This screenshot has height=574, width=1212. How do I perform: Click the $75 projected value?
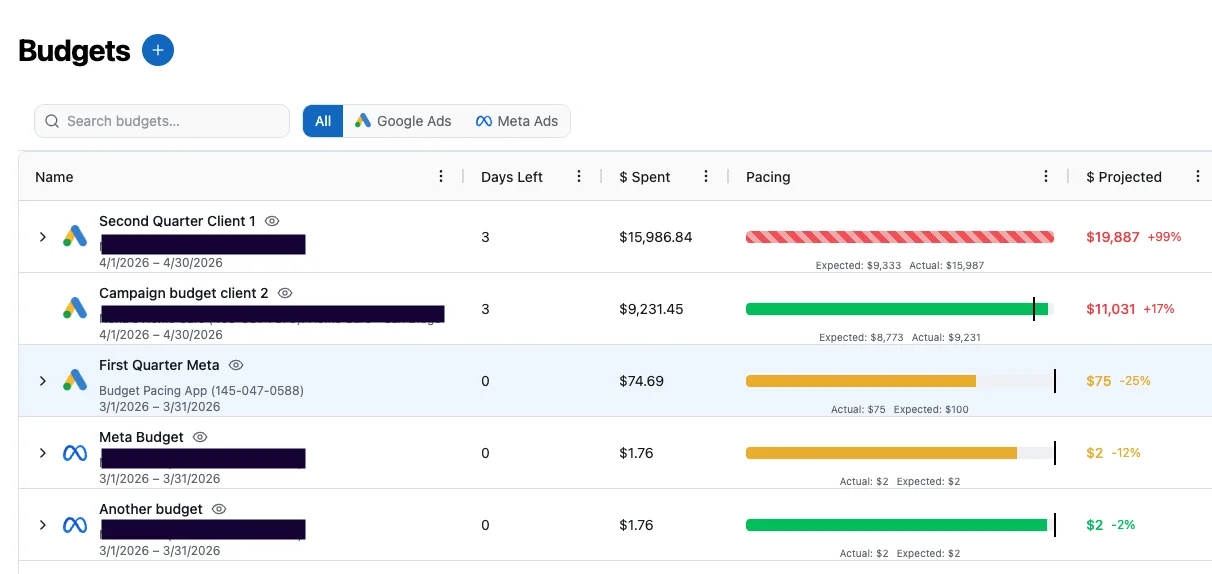click(x=1098, y=381)
